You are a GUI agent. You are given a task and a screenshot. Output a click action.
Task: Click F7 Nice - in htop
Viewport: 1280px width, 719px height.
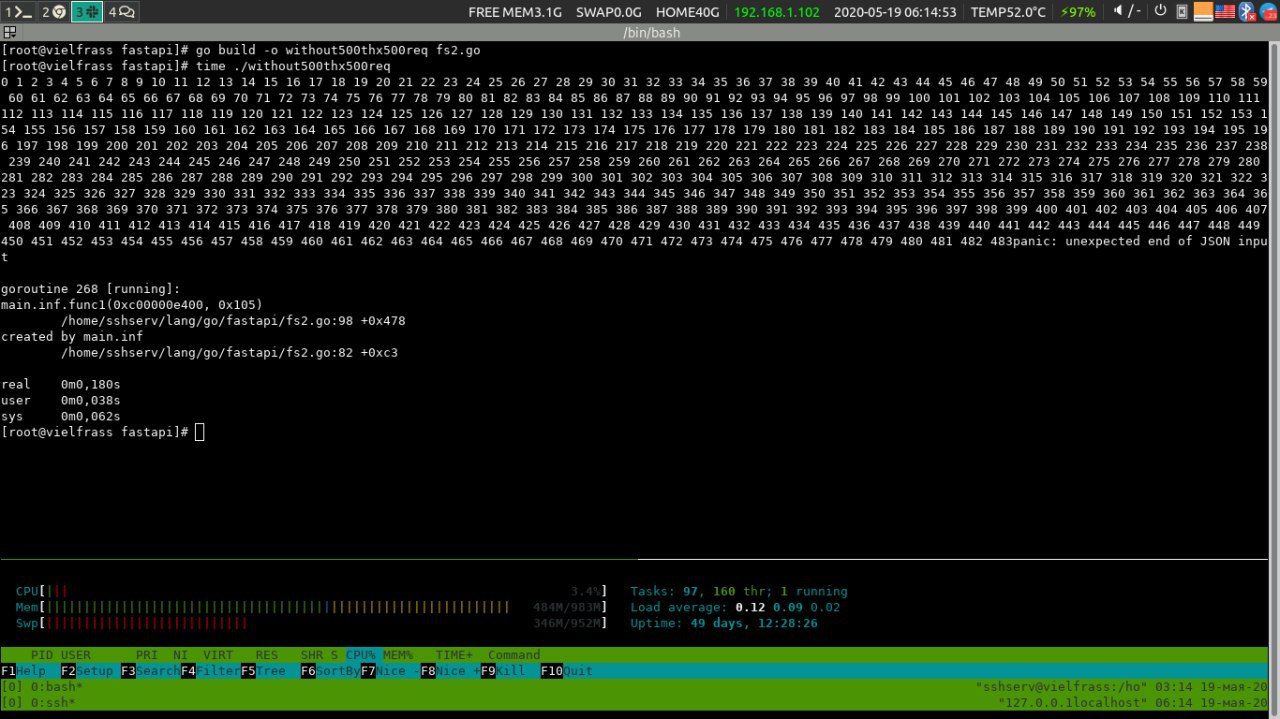coord(390,671)
